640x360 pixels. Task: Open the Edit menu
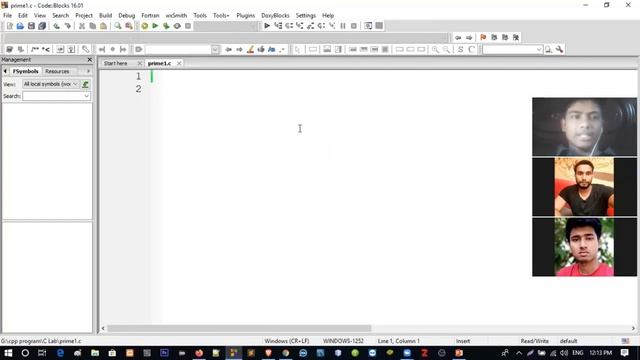pos(23,16)
